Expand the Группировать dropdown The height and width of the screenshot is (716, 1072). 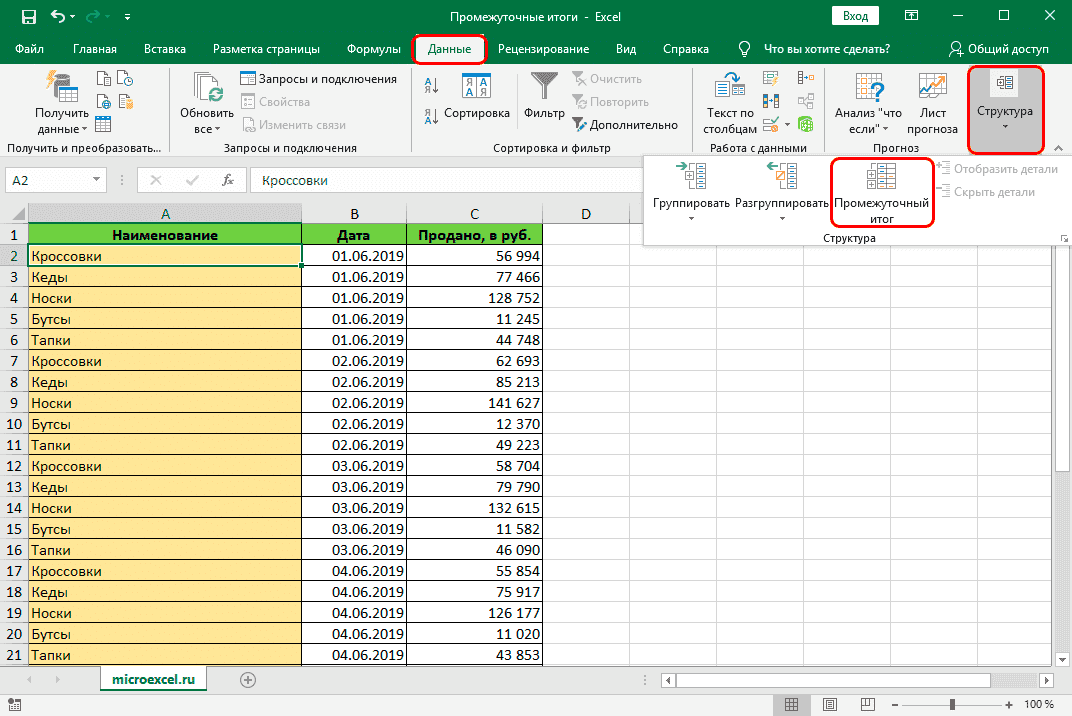pyautogui.click(x=692, y=218)
